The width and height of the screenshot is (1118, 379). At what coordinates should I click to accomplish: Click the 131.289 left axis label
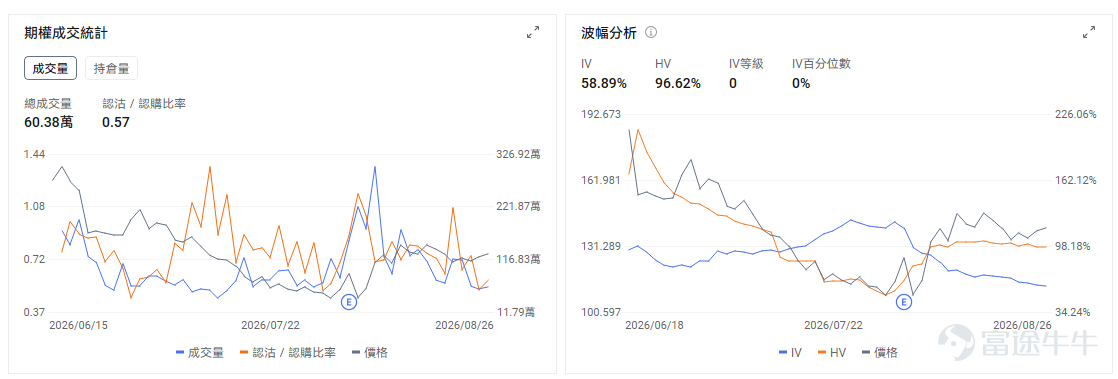coord(601,246)
